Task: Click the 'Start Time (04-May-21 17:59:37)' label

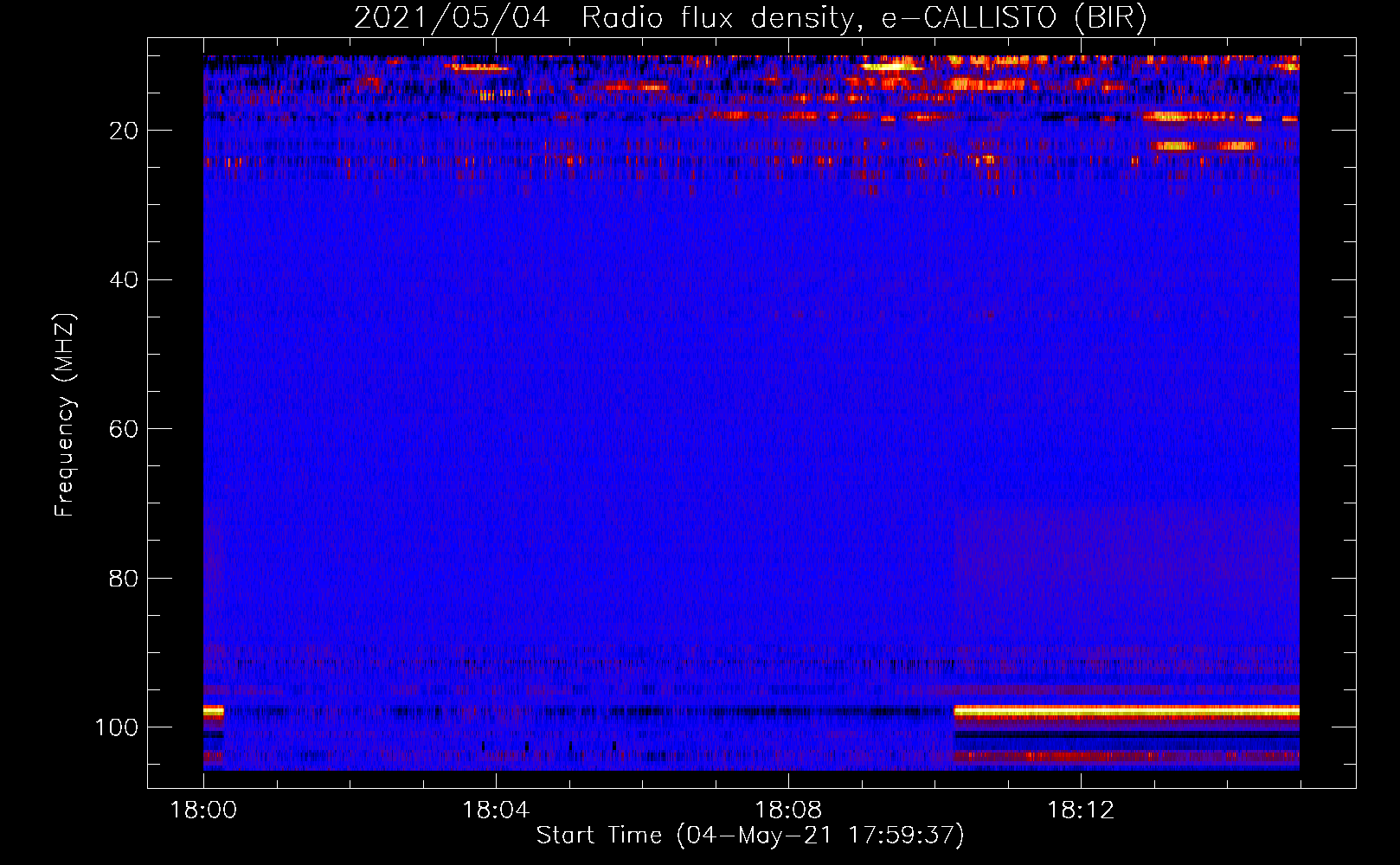Action: coord(750,836)
